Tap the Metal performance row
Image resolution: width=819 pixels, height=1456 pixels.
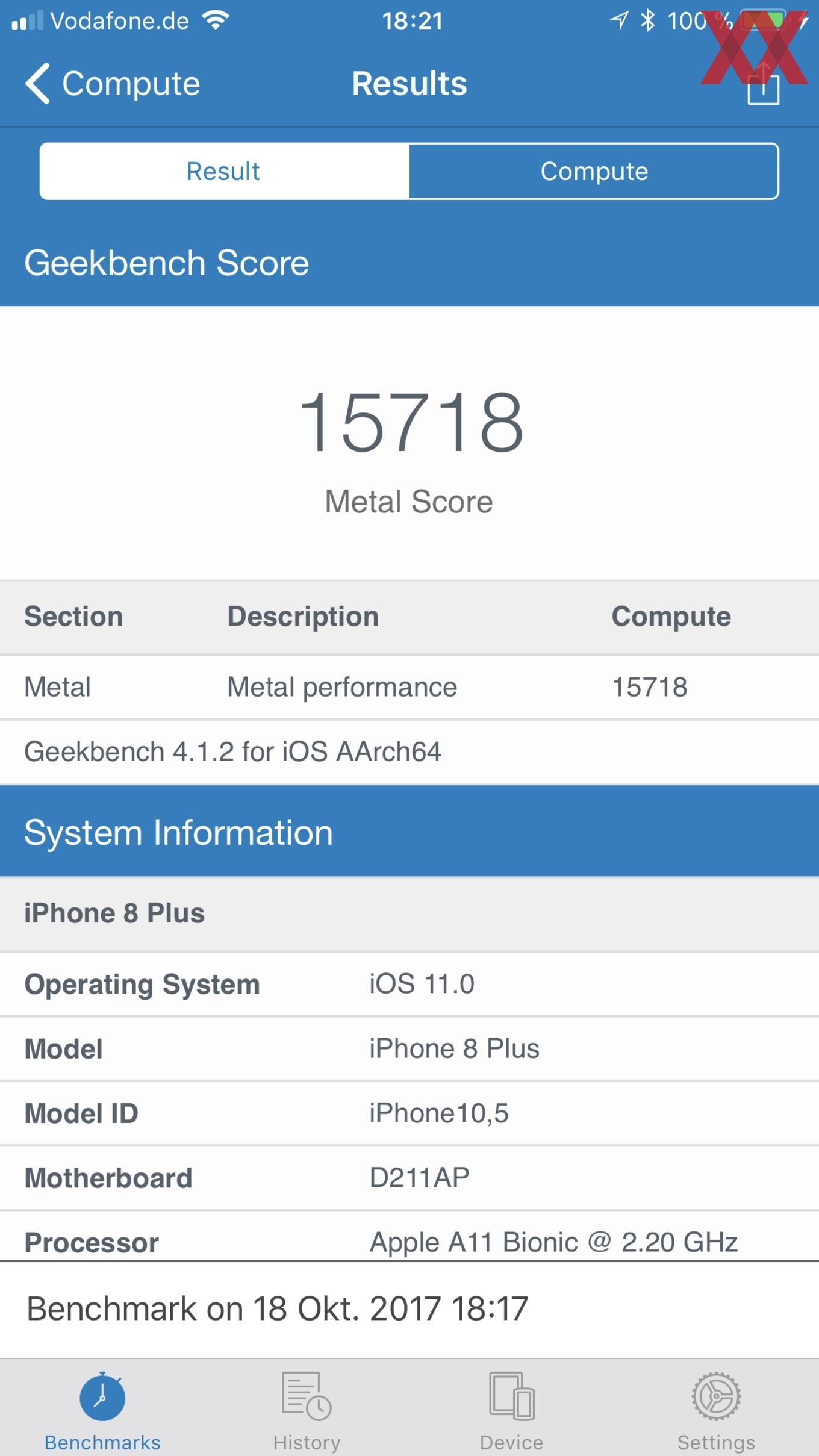[409, 687]
